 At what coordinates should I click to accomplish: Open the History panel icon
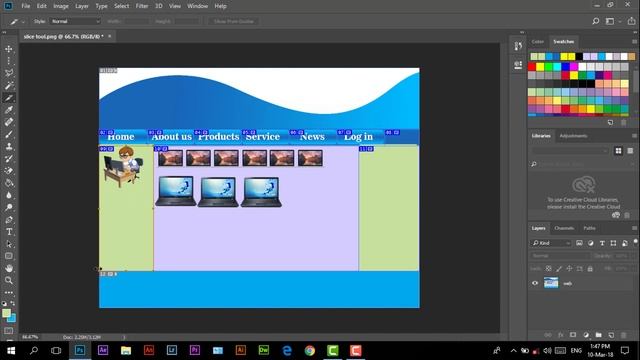(518, 46)
